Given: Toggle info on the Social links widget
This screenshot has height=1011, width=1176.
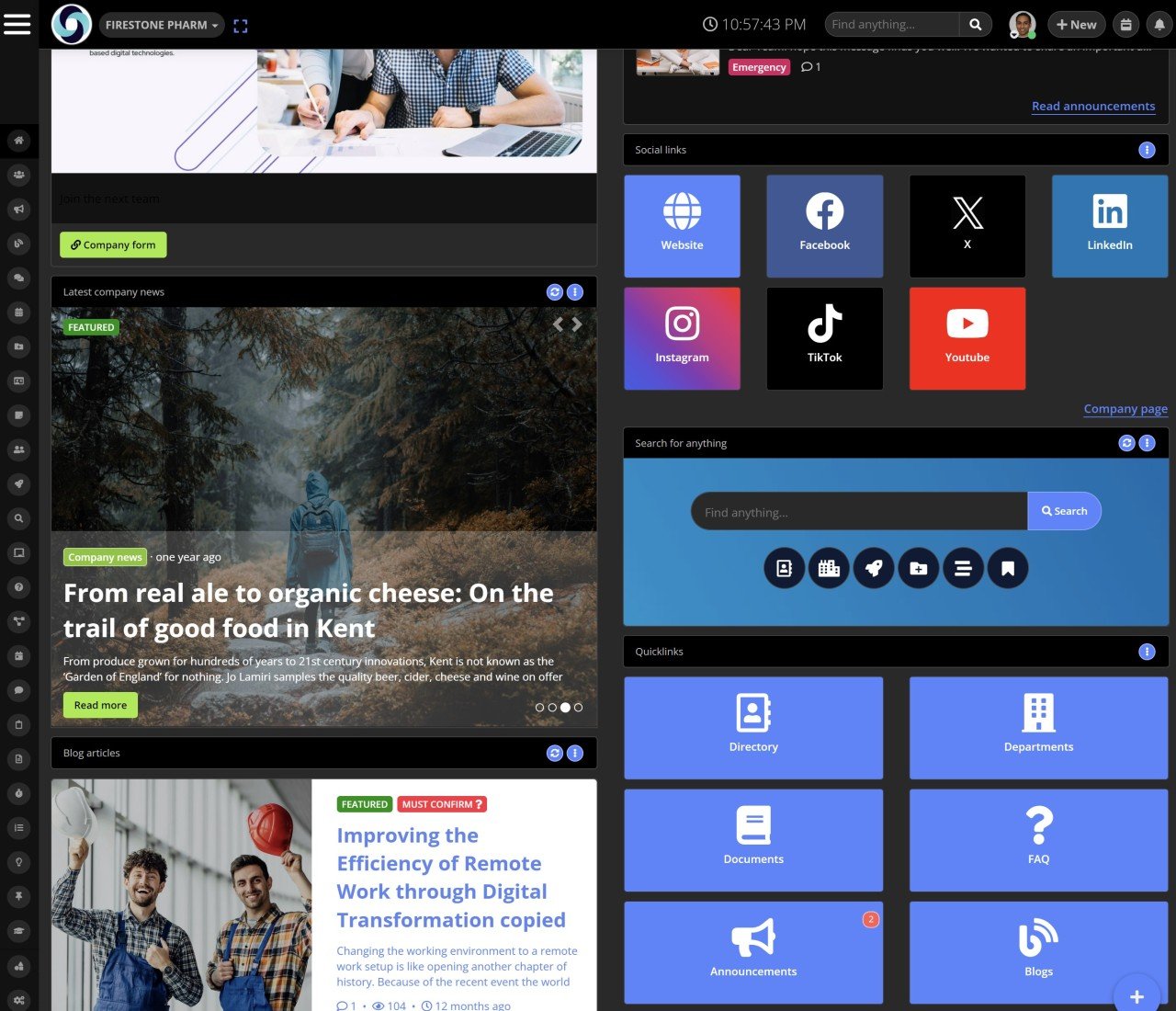Looking at the screenshot, I should click(x=1146, y=150).
